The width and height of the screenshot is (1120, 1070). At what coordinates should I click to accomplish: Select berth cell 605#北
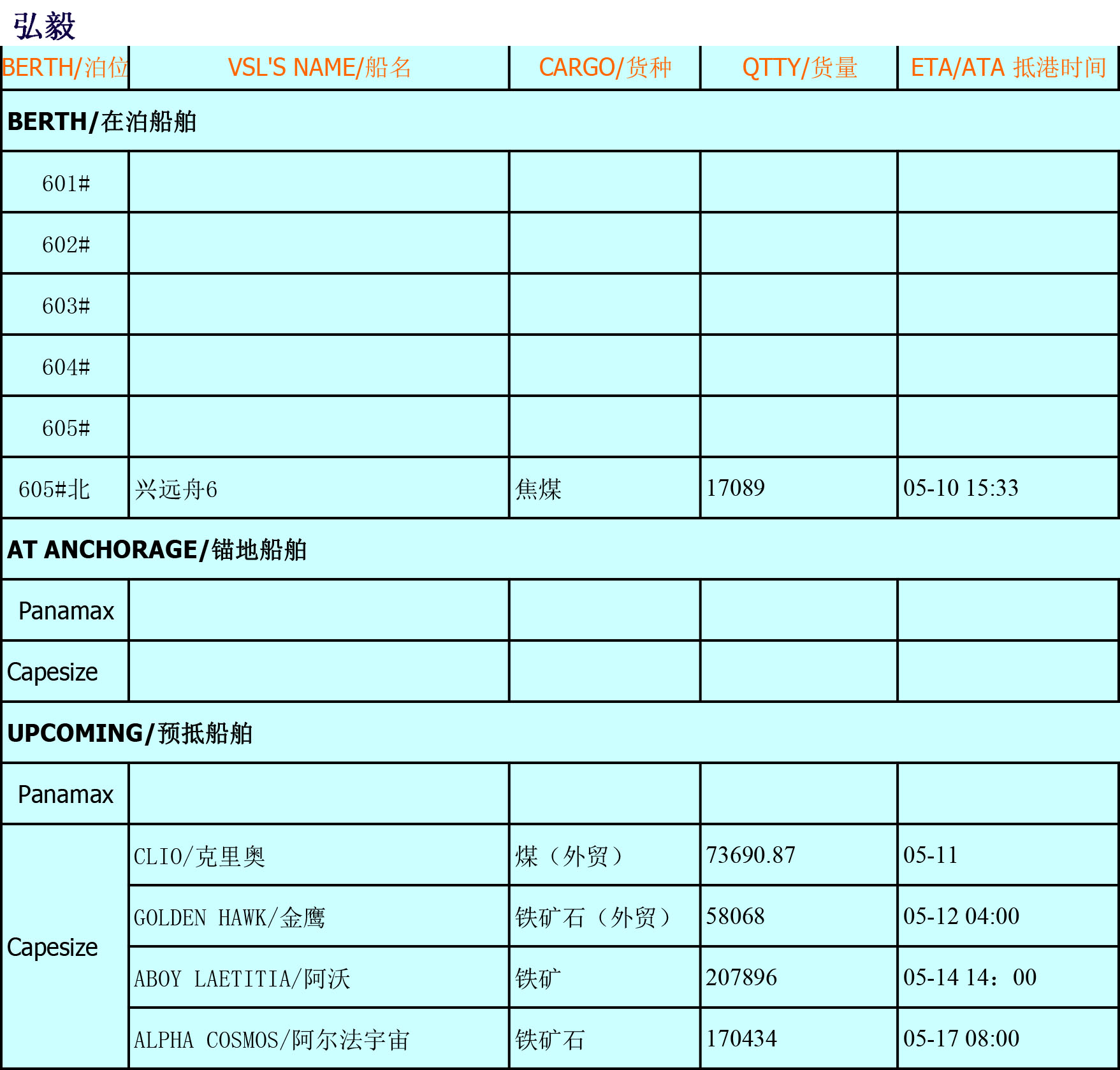coord(65,489)
